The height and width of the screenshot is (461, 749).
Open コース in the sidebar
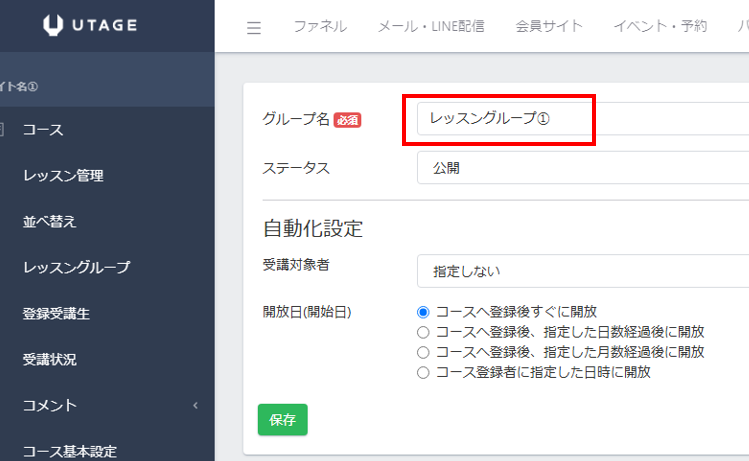point(43,130)
